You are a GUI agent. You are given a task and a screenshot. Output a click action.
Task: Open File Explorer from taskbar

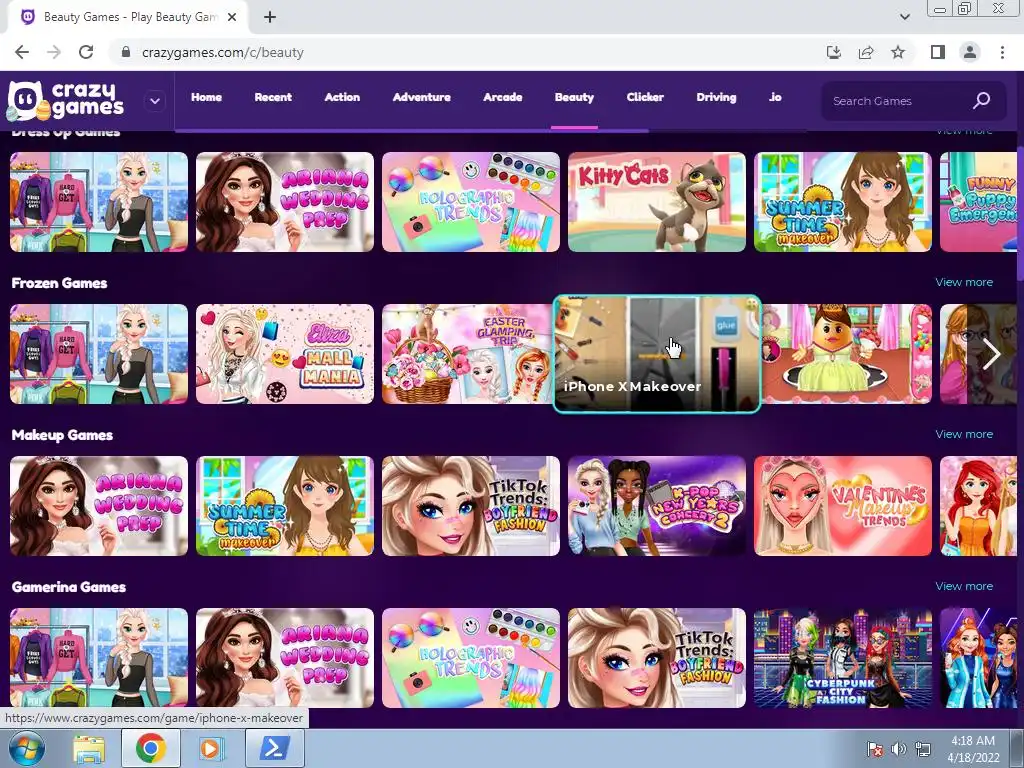coord(89,748)
